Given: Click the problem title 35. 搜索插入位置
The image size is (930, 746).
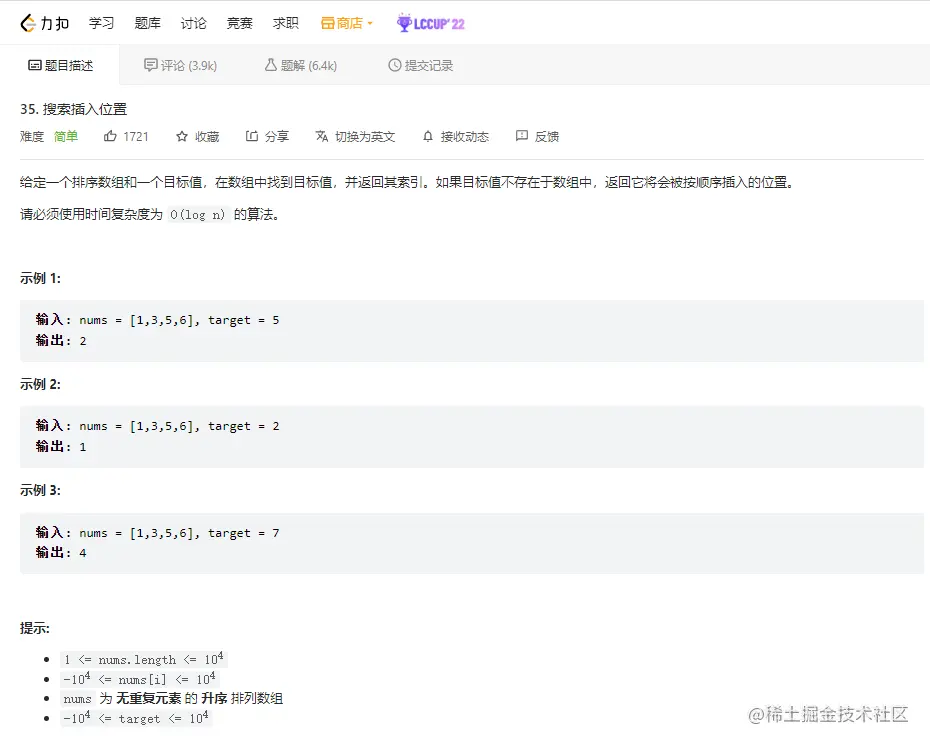Looking at the screenshot, I should pos(74,109).
